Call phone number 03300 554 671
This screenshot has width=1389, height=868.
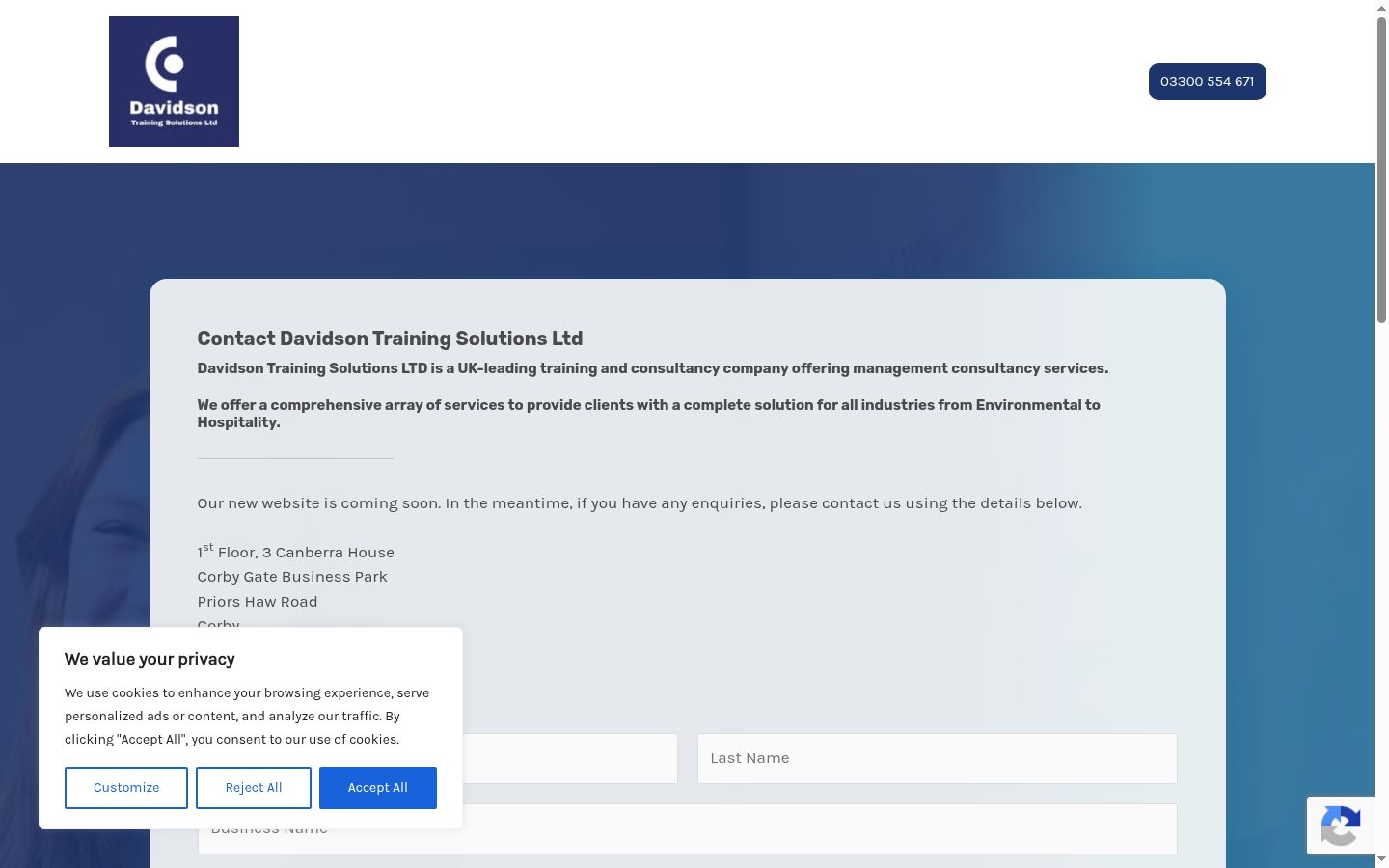[1207, 81]
